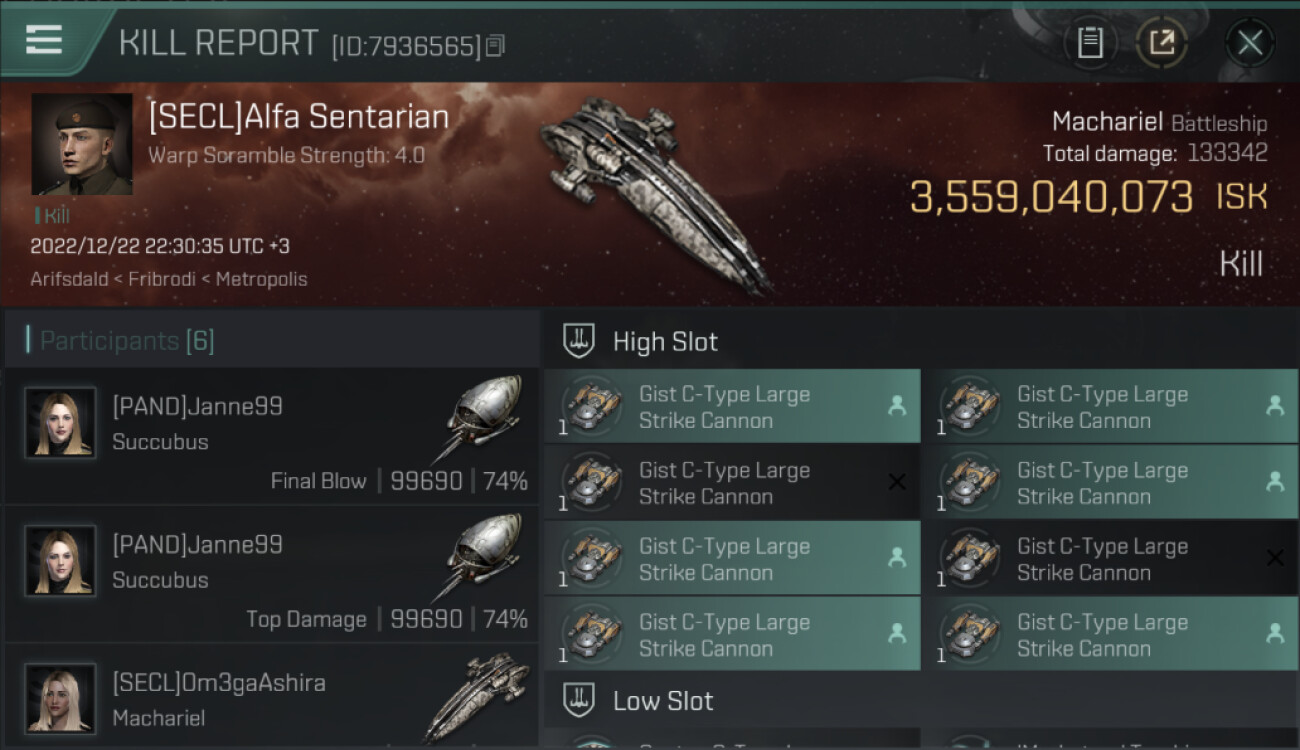Click the High Slot section header
This screenshot has width=1300, height=750.
coord(920,341)
